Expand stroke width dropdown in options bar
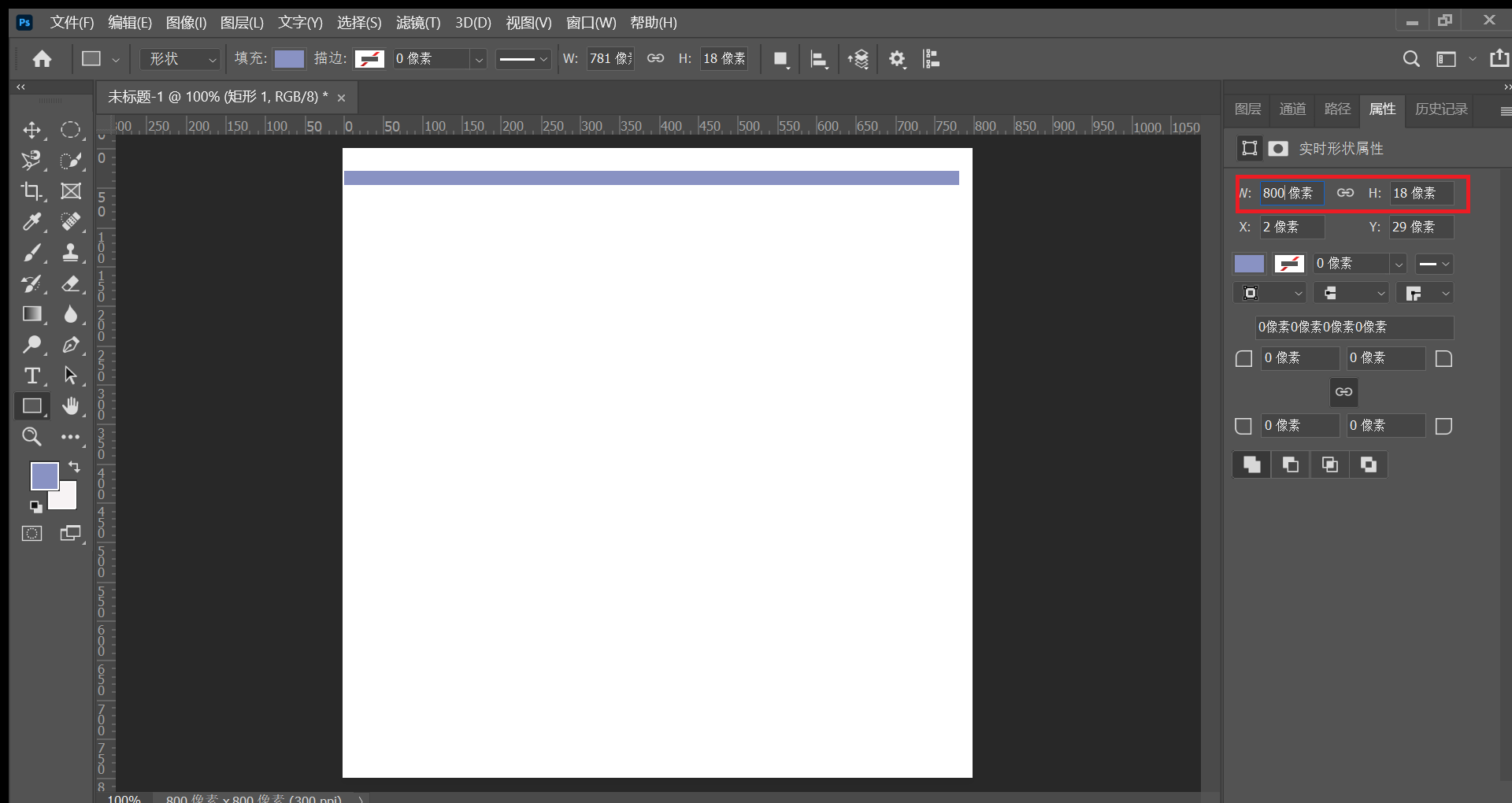This screenshot has height=803, width=1512. pos(478,59)
